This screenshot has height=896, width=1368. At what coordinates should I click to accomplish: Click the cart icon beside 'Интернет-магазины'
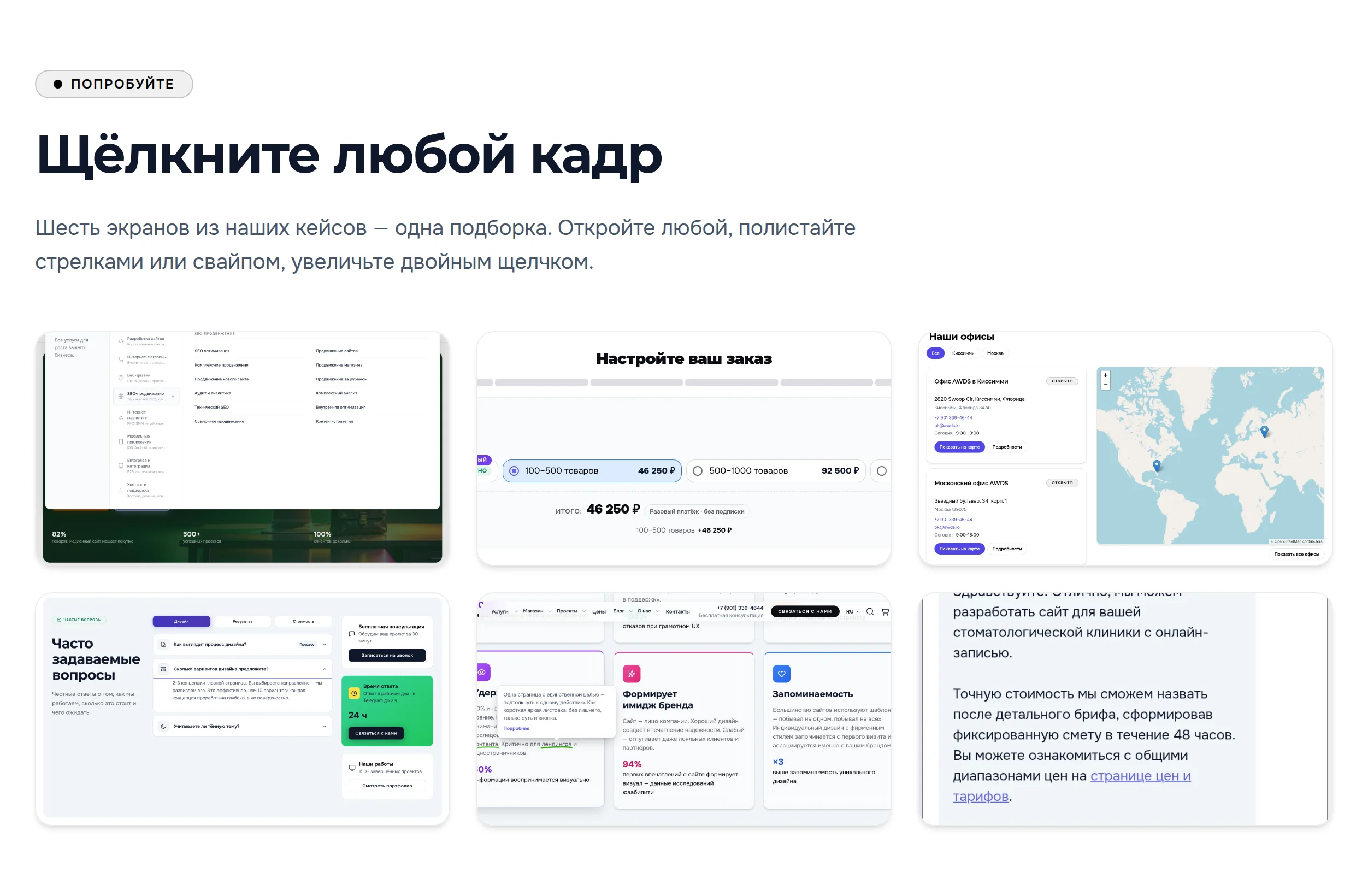121,359
